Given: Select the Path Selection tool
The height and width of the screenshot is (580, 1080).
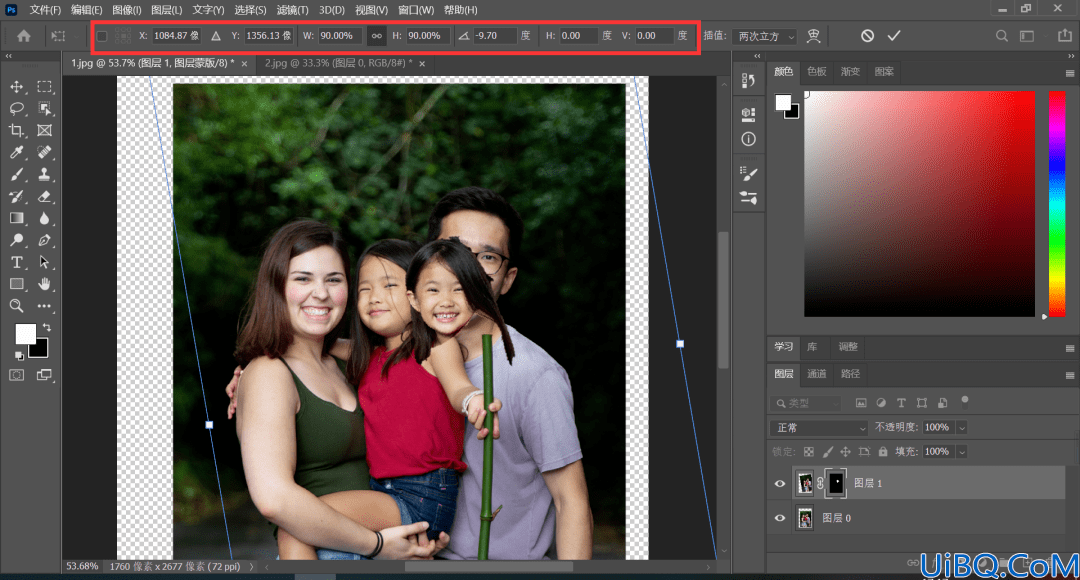Looking at the screenshot, I should pos(44,262).
